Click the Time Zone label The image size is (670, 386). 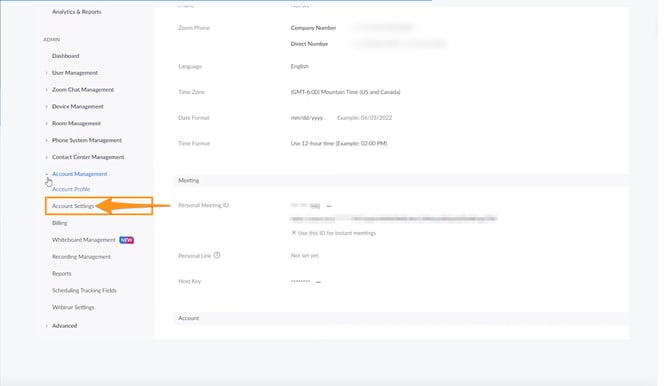point(191,92)
